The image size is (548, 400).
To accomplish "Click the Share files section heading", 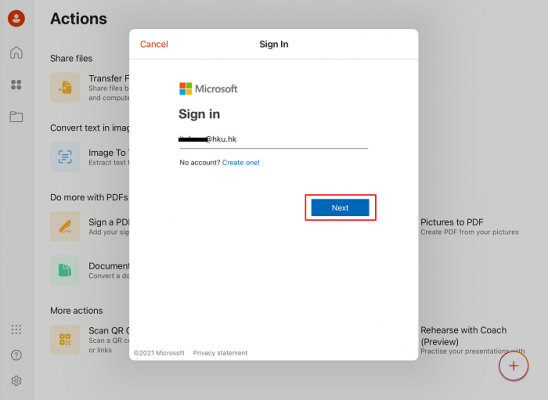I will click(x=71, y=58).
